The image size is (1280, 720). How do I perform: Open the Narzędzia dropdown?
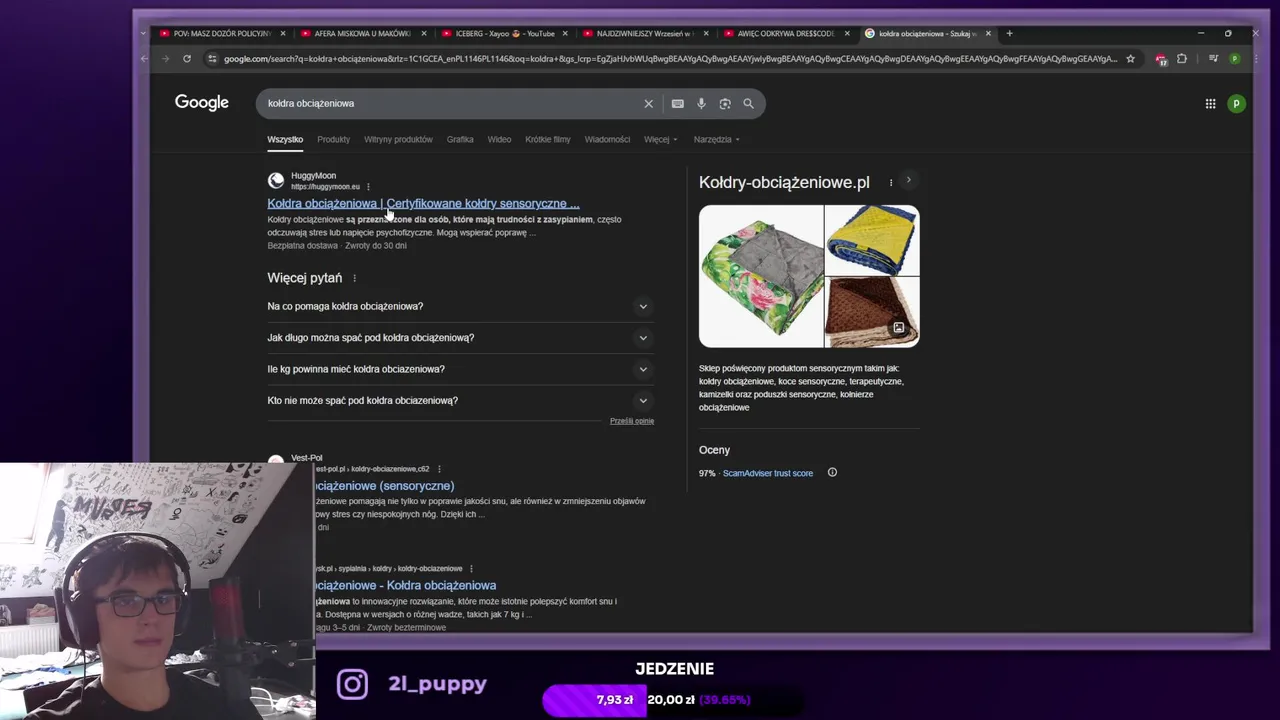[717, 139]
